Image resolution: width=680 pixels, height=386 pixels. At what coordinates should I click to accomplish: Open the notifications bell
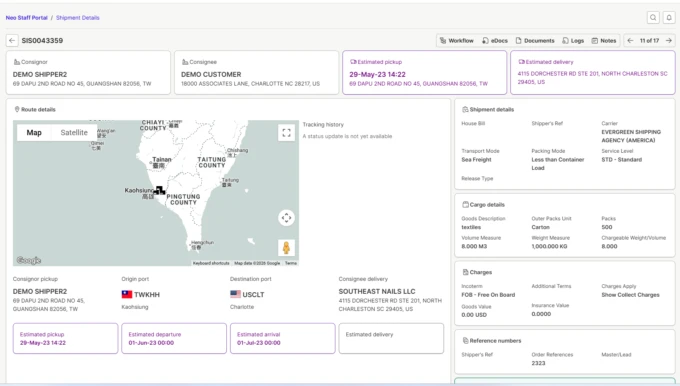click(x=669, y=18)
